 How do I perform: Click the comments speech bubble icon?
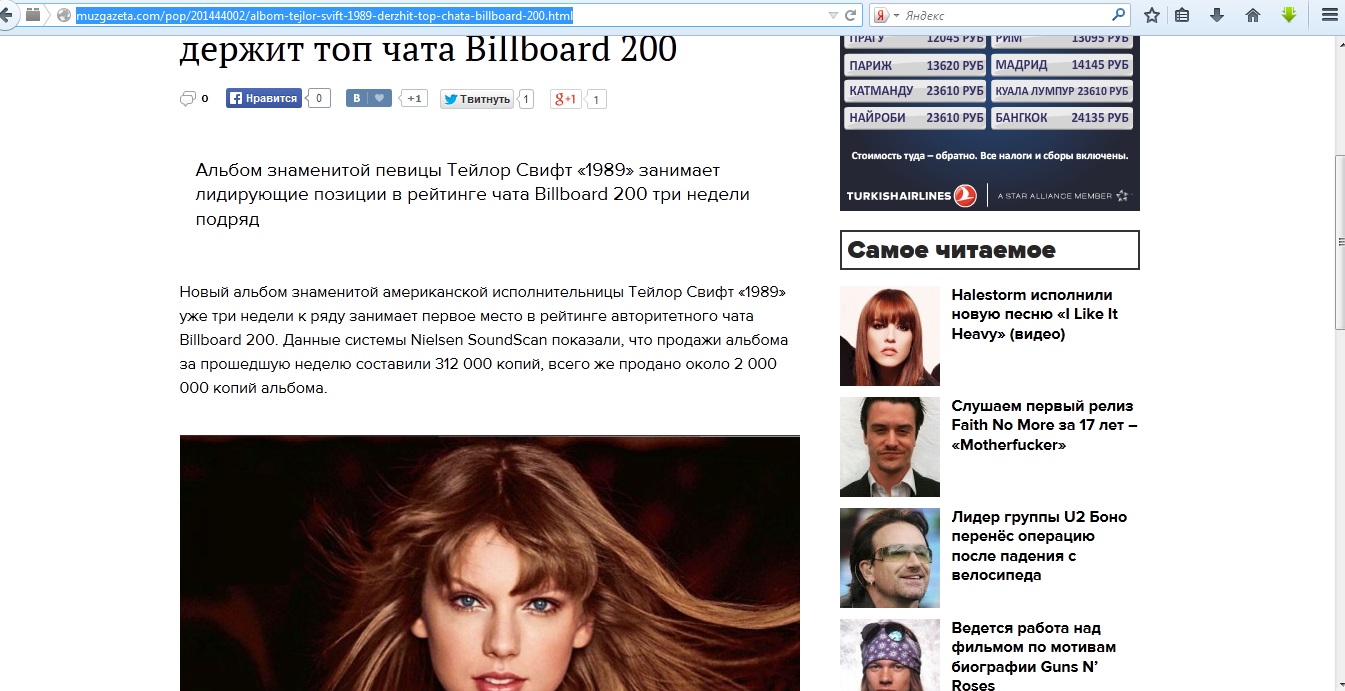coord(187,98)
